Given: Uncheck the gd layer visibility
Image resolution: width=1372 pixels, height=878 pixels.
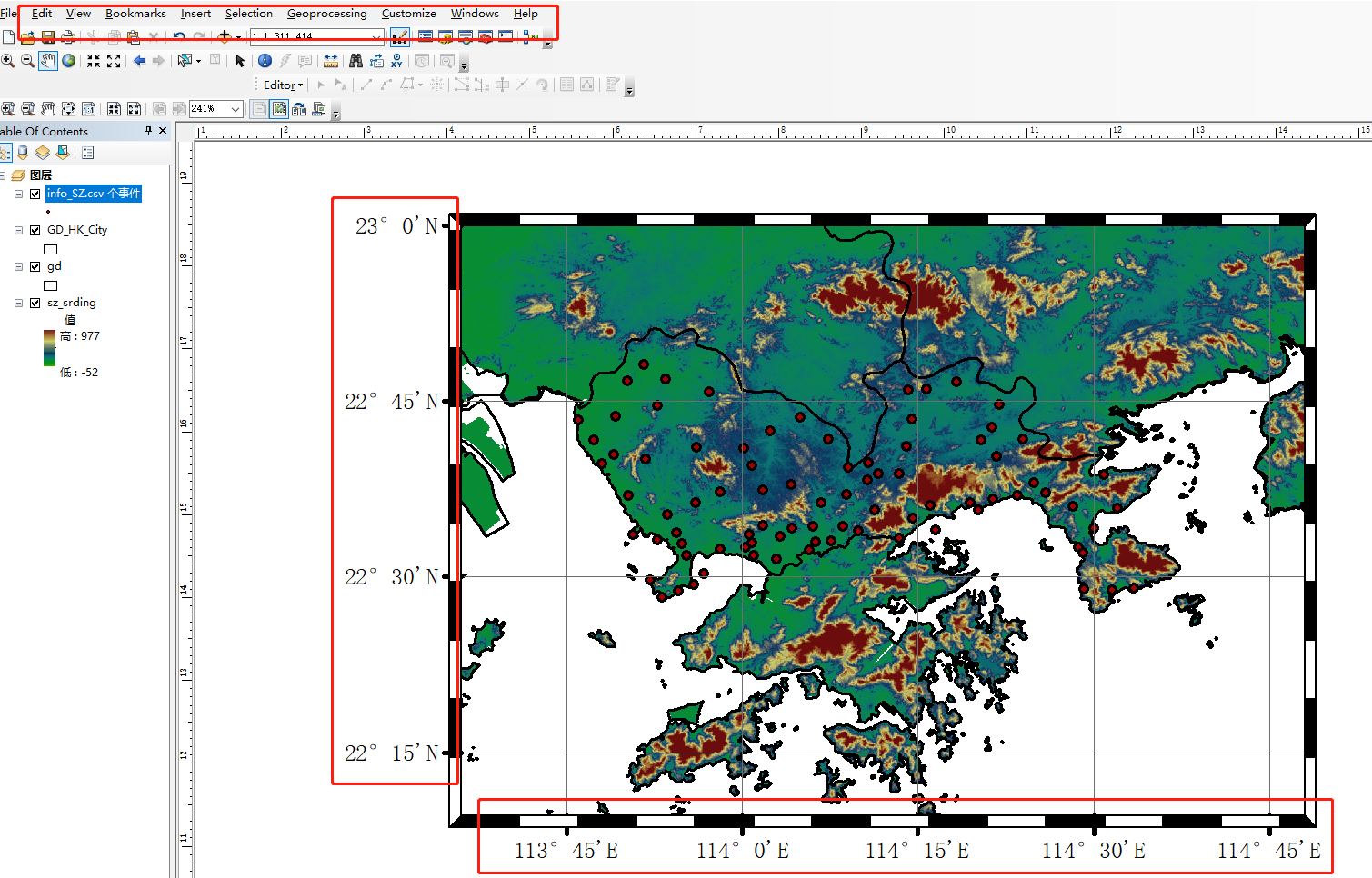Looking at the screenshot, I should pos(35,266).
